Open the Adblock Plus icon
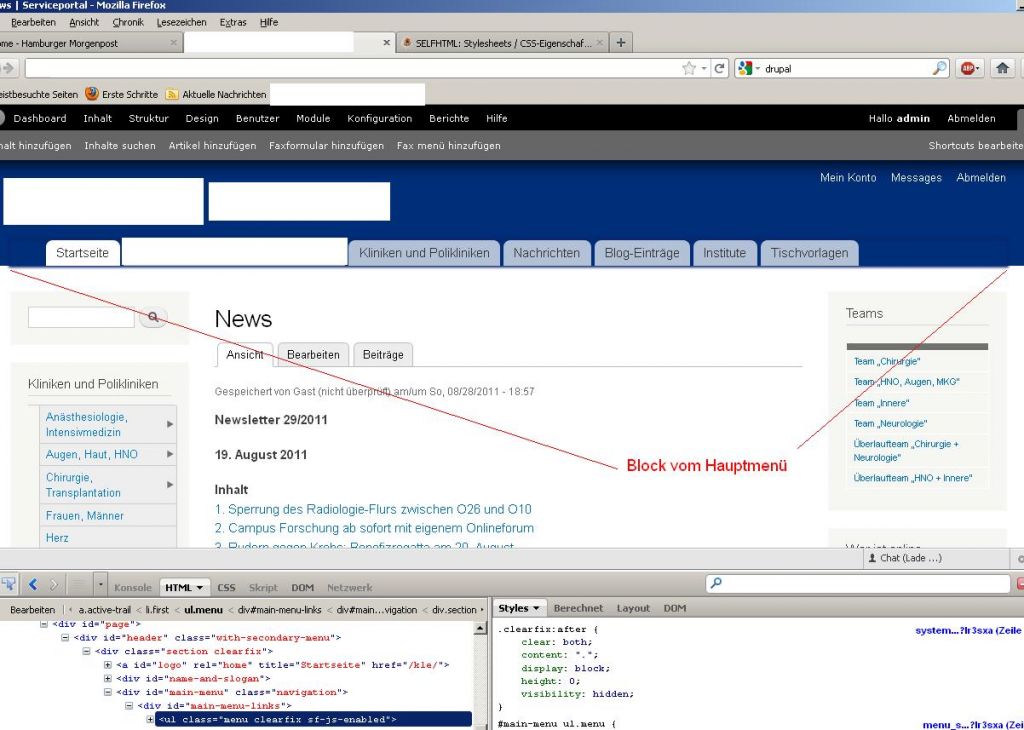The height and width of the screenshot is (730, 1024). pyautogui.click(x=968, y=68)
